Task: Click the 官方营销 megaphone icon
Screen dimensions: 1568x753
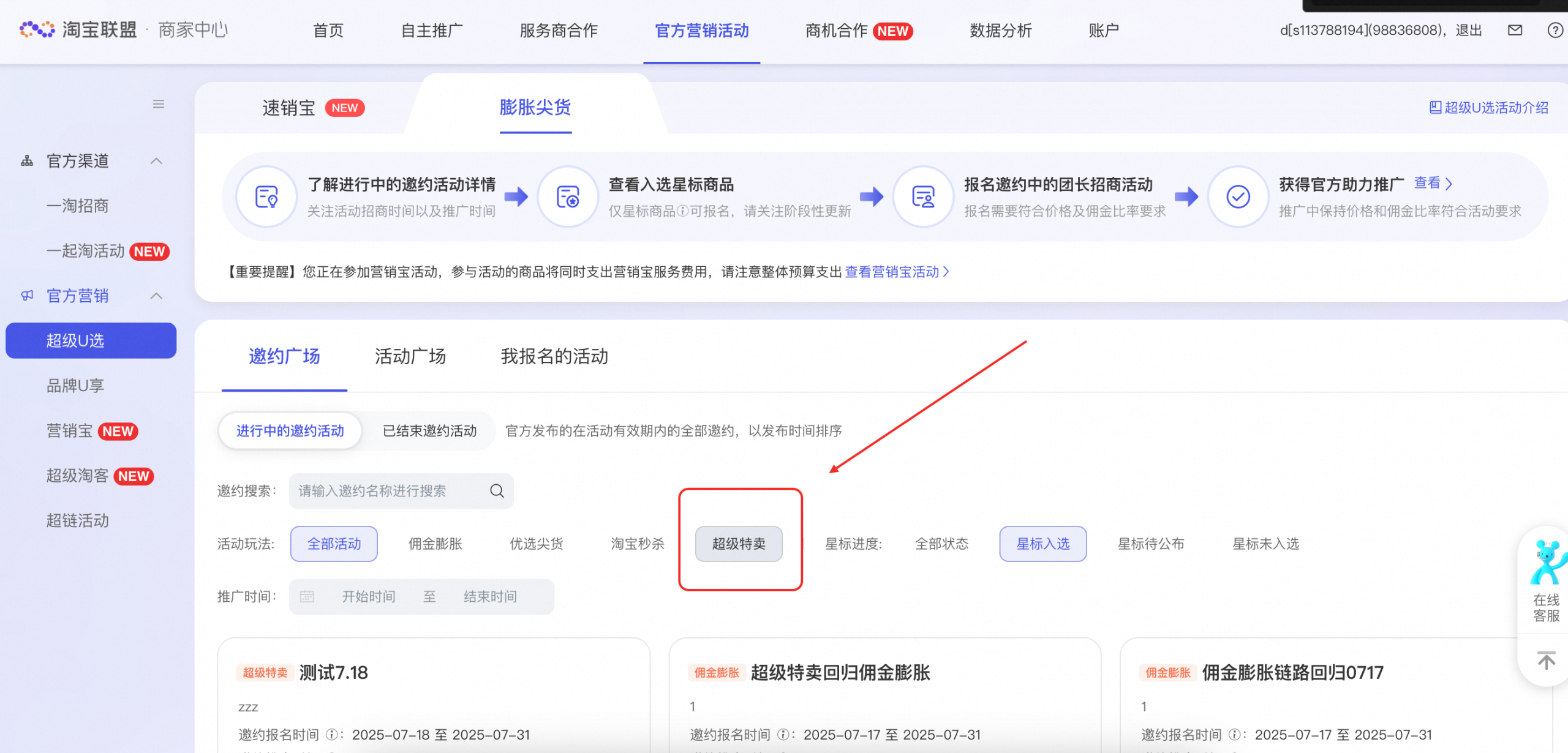Action: coord(27,296)
